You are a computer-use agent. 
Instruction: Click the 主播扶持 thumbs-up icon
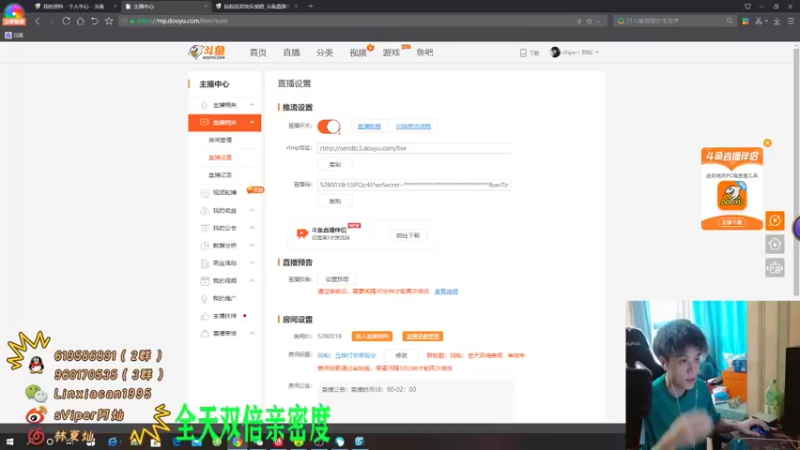205,316
